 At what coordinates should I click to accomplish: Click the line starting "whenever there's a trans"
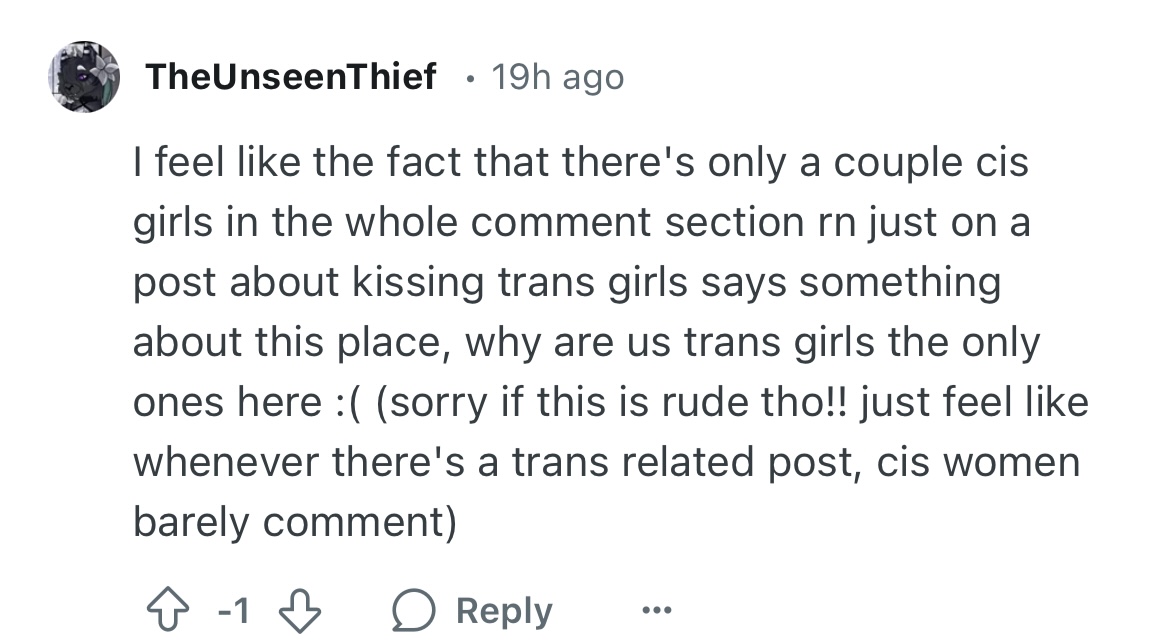click(606, 463)
